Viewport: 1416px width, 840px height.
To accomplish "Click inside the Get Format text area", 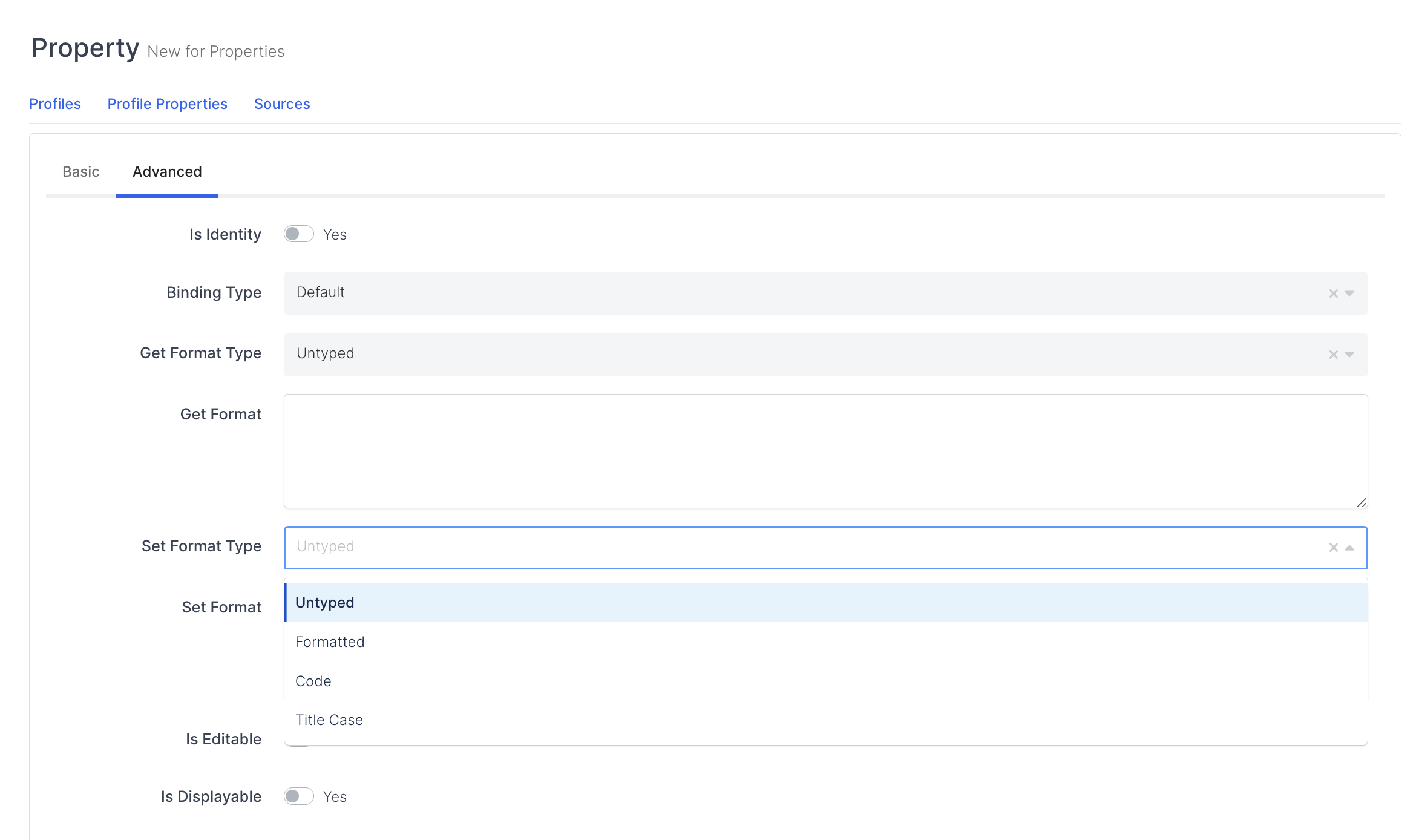I will point(825,451).
